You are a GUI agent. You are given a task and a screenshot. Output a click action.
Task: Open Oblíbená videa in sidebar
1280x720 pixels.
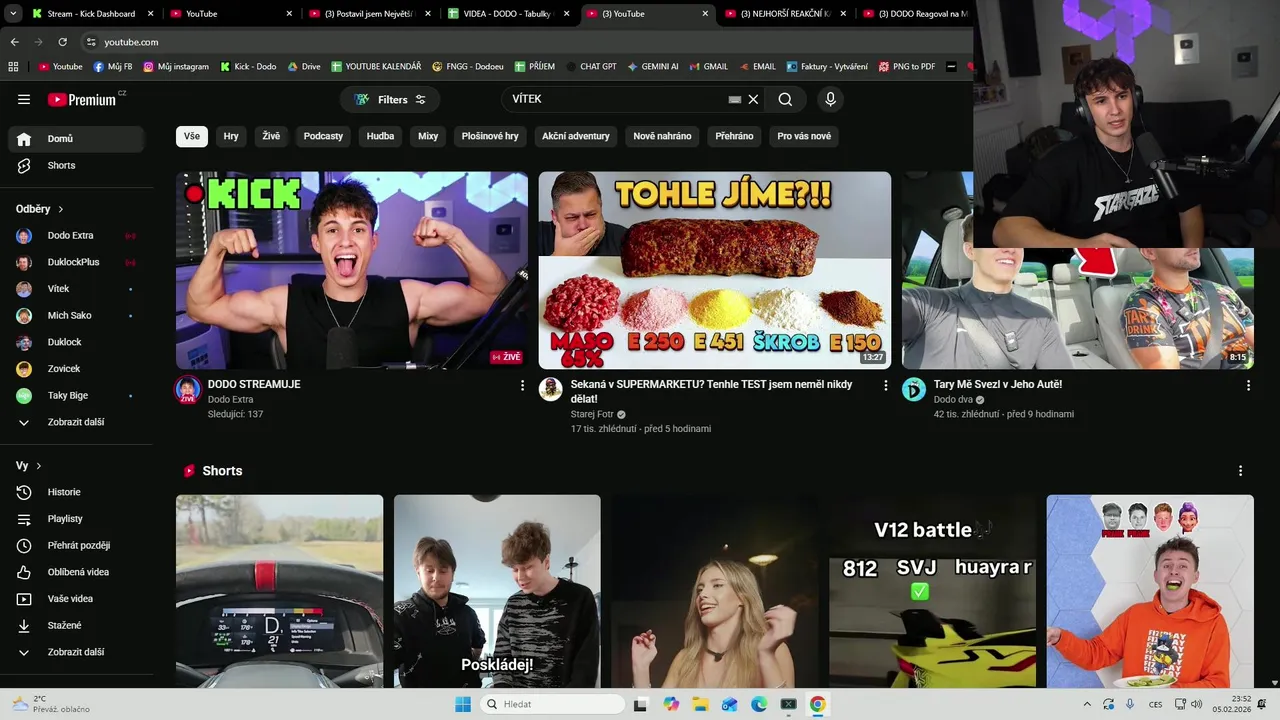pos(78,572)
